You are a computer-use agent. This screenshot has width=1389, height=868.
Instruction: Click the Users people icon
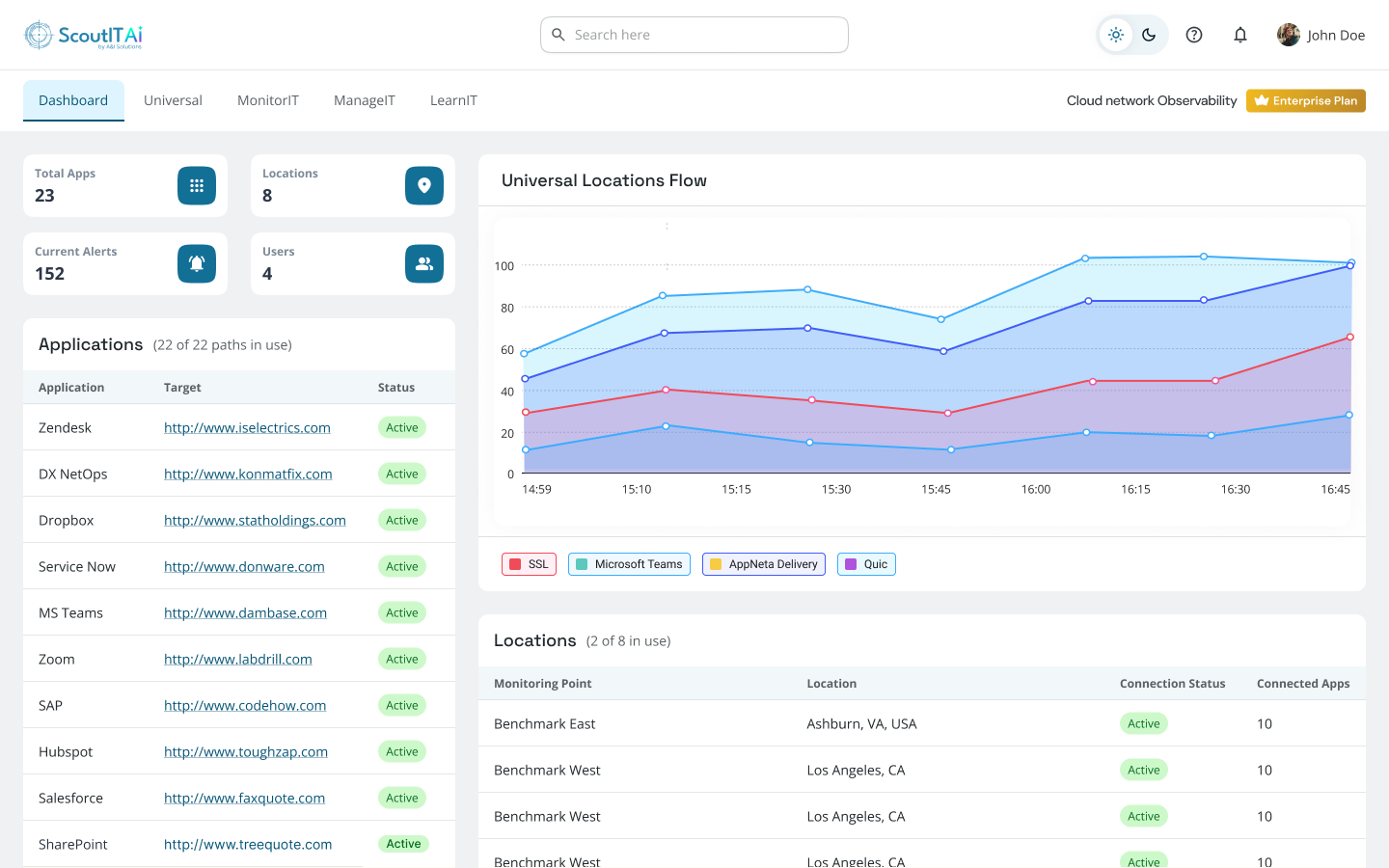[424, 263]
